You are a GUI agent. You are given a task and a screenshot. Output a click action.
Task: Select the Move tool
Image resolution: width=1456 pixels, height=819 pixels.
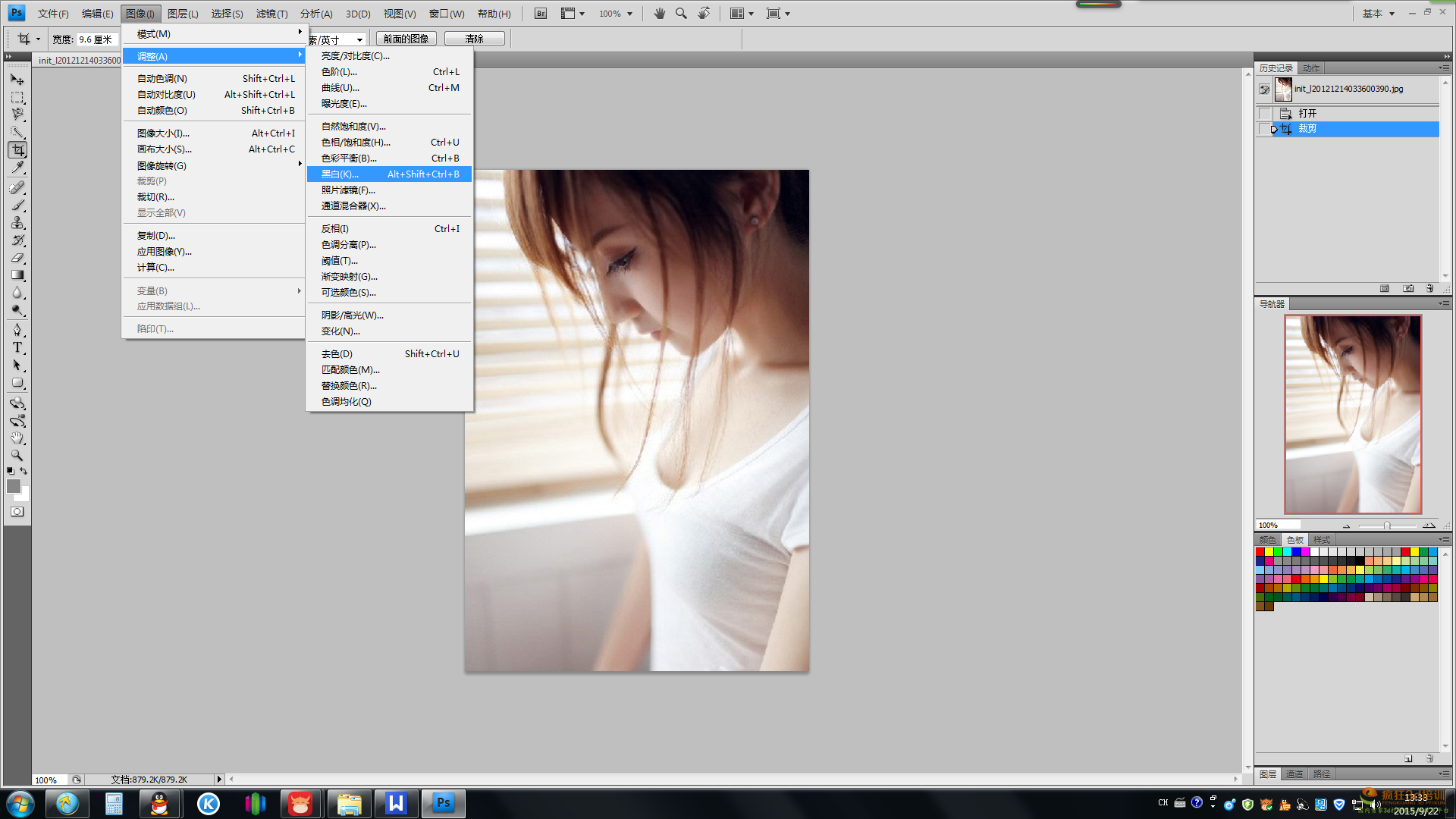tap(17, 80)
